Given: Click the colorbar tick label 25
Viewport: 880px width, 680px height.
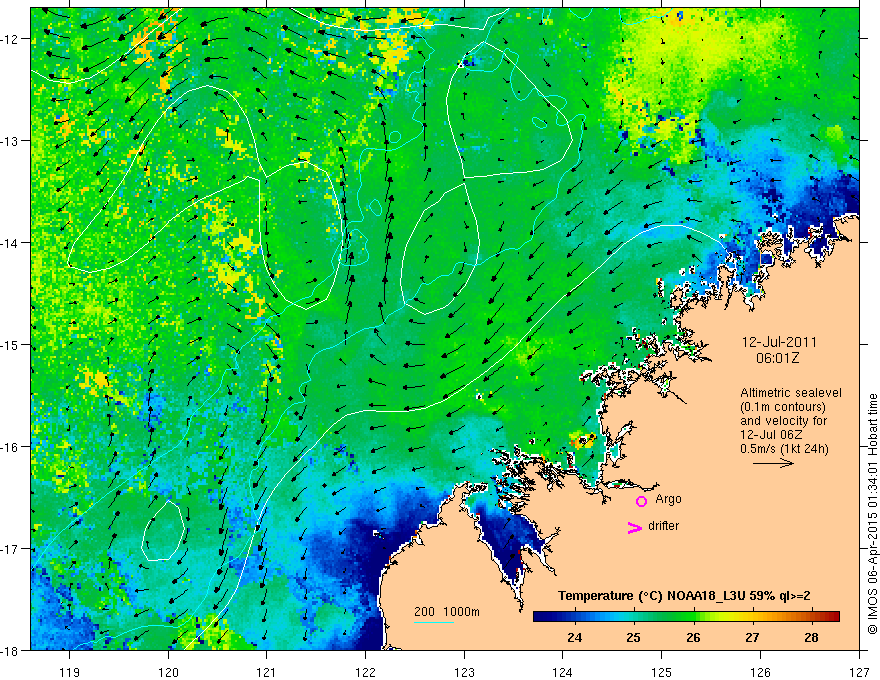Looking at the screenshot, I should pyautogui.click(x=634, y=637).
